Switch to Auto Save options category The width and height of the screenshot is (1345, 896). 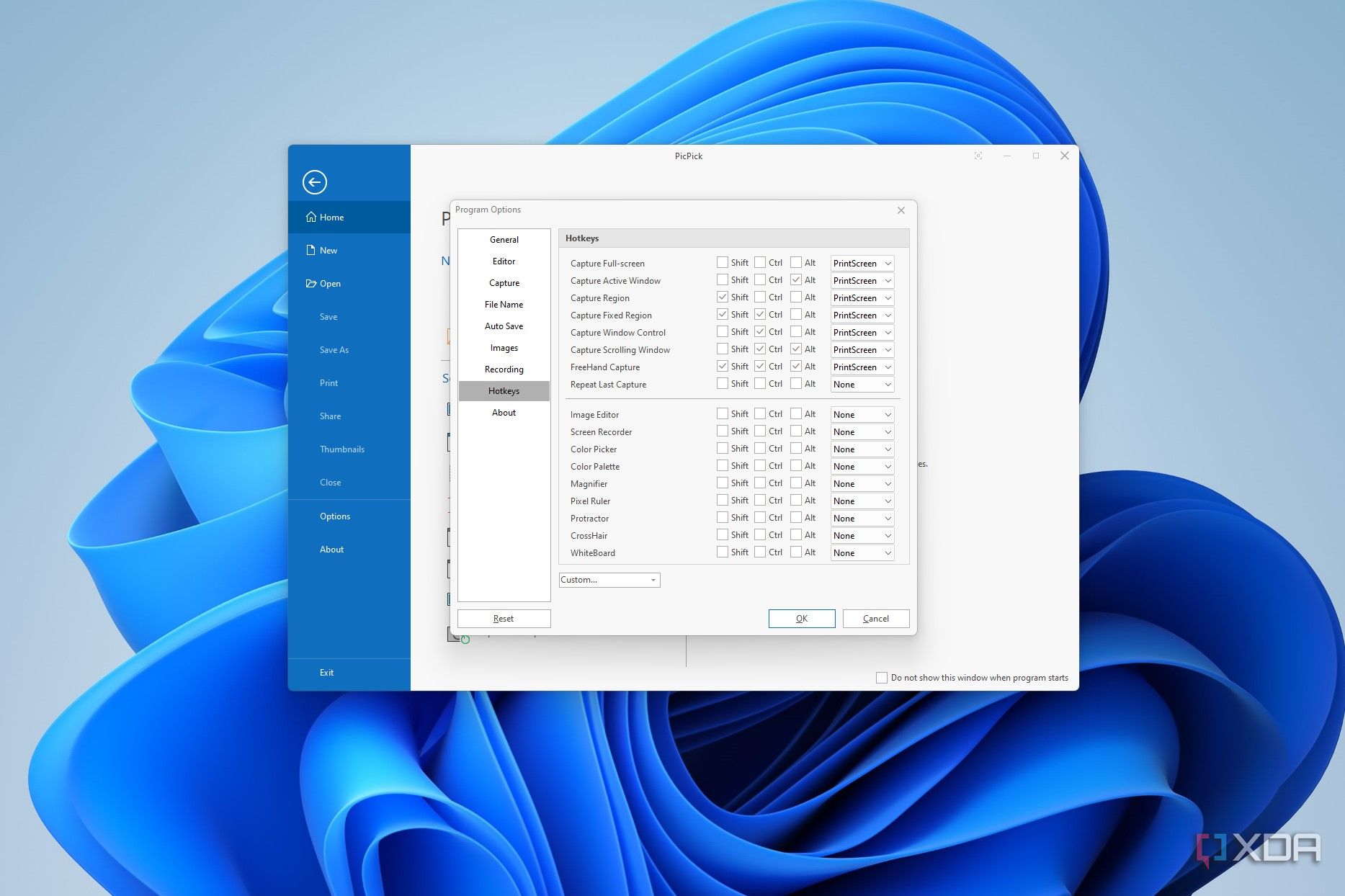tap(504, 326)
